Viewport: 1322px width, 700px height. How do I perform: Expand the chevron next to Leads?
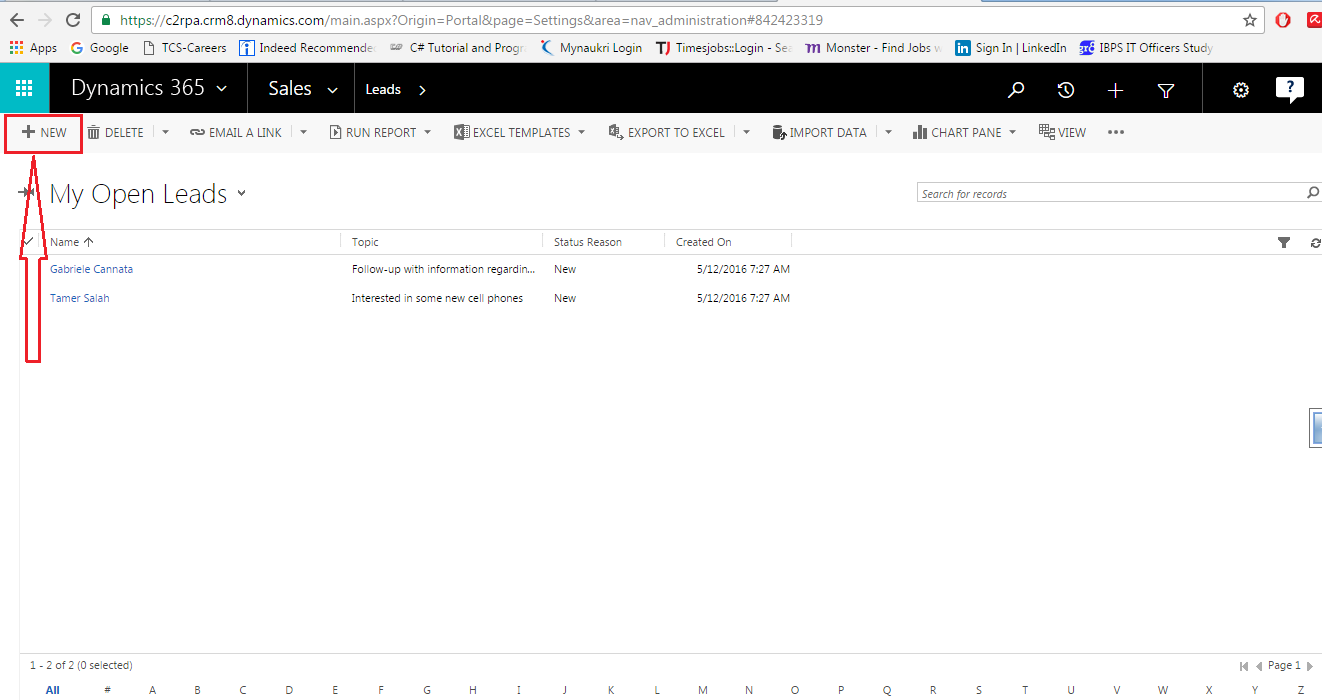coord(422,89)
